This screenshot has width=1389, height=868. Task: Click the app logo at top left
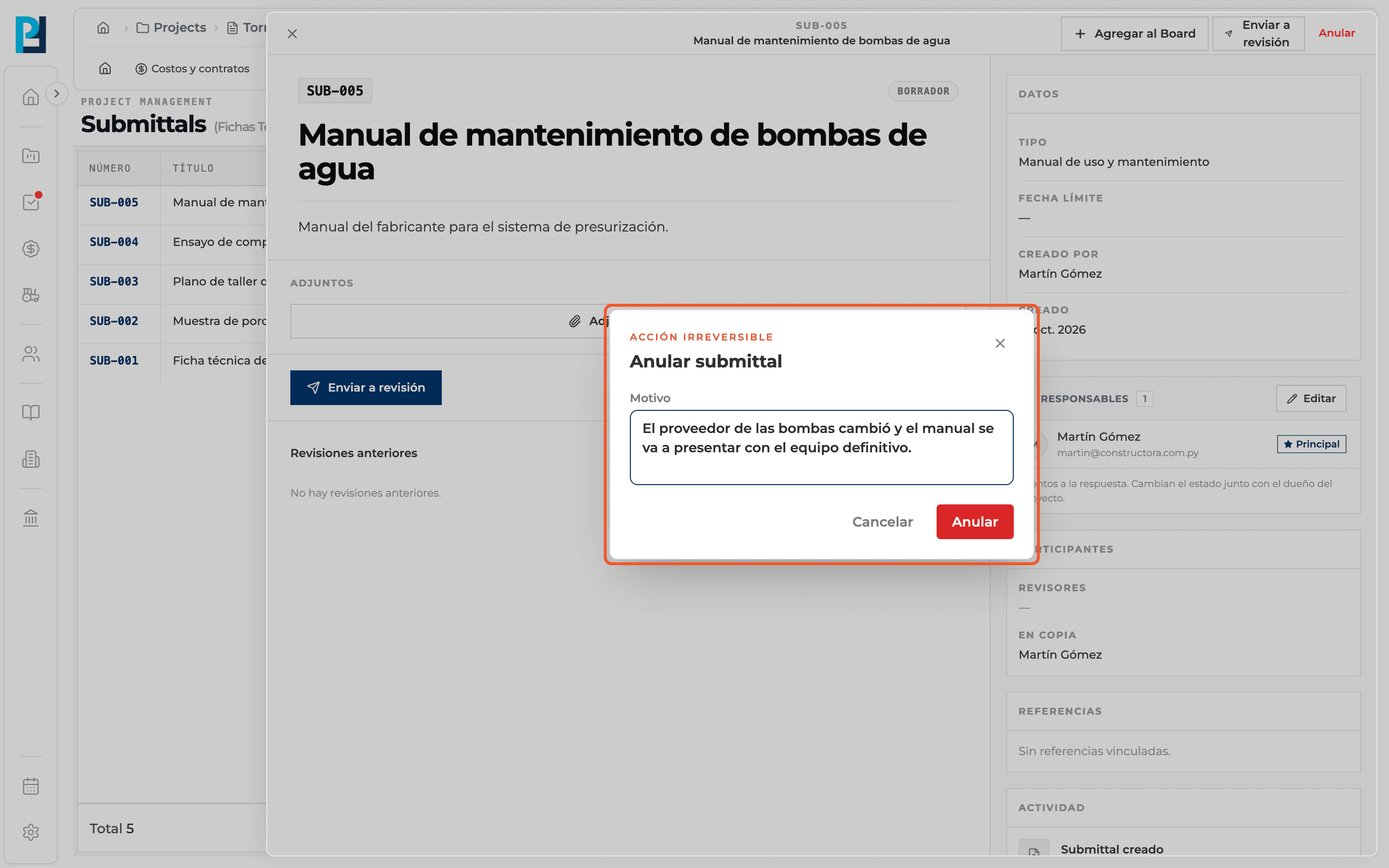coord(31,34)
